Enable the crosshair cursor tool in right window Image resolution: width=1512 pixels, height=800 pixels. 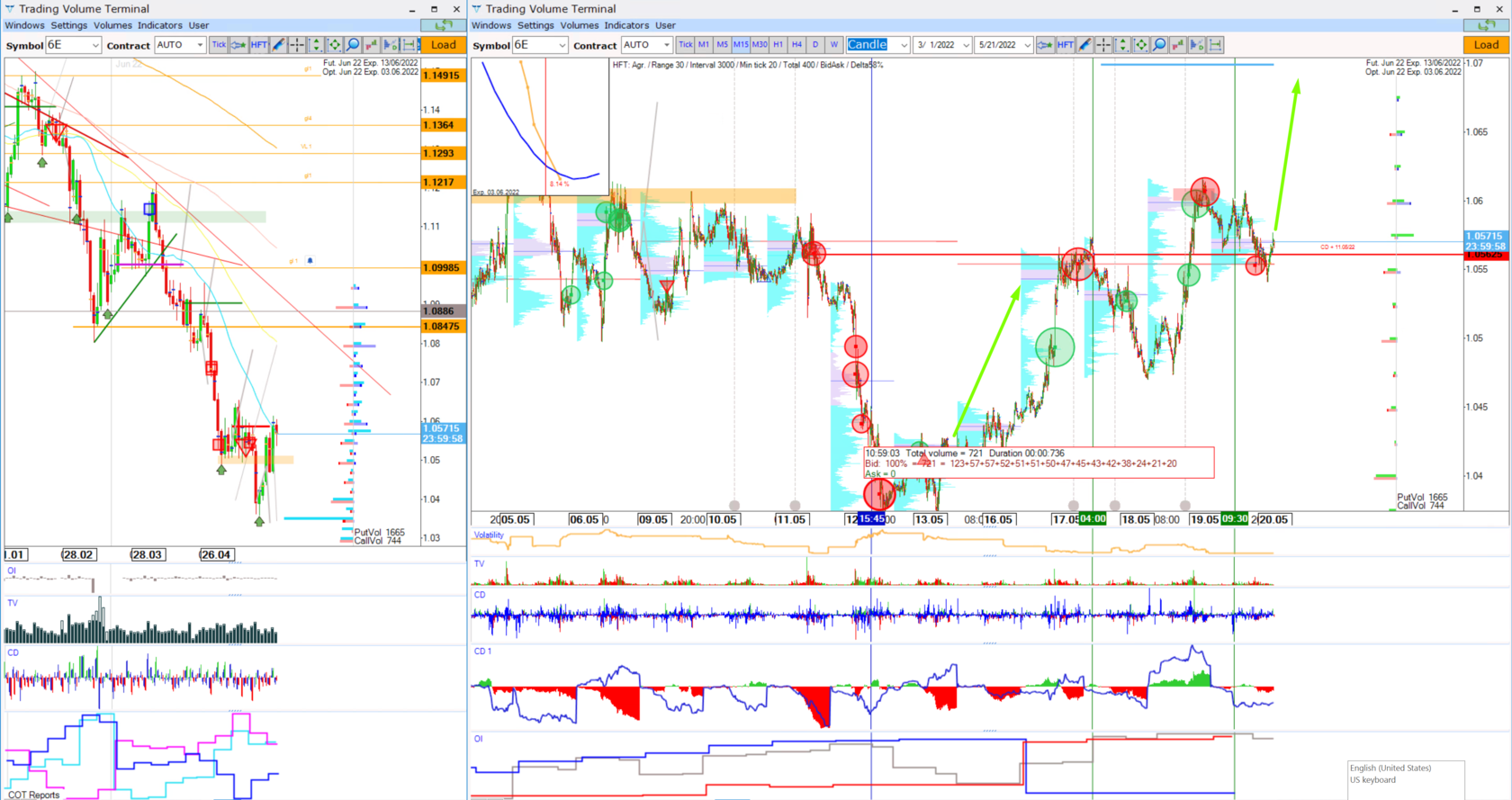click(x=1103, y=44)
